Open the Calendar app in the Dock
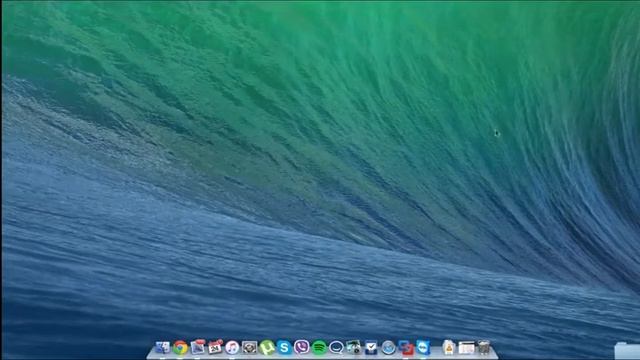The image size is (640, 360). (215, 347)
